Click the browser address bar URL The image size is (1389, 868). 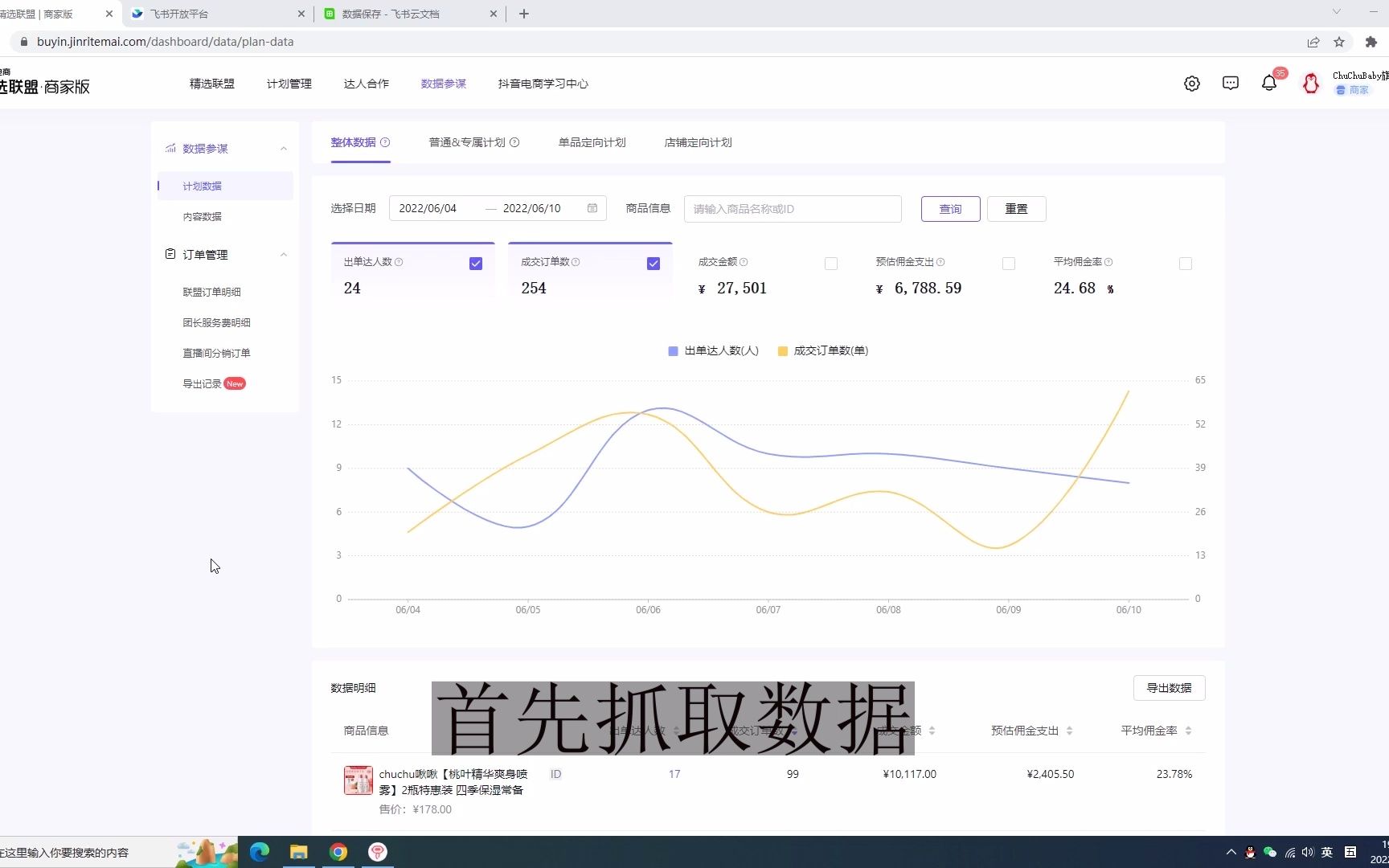tap(166, 42)
